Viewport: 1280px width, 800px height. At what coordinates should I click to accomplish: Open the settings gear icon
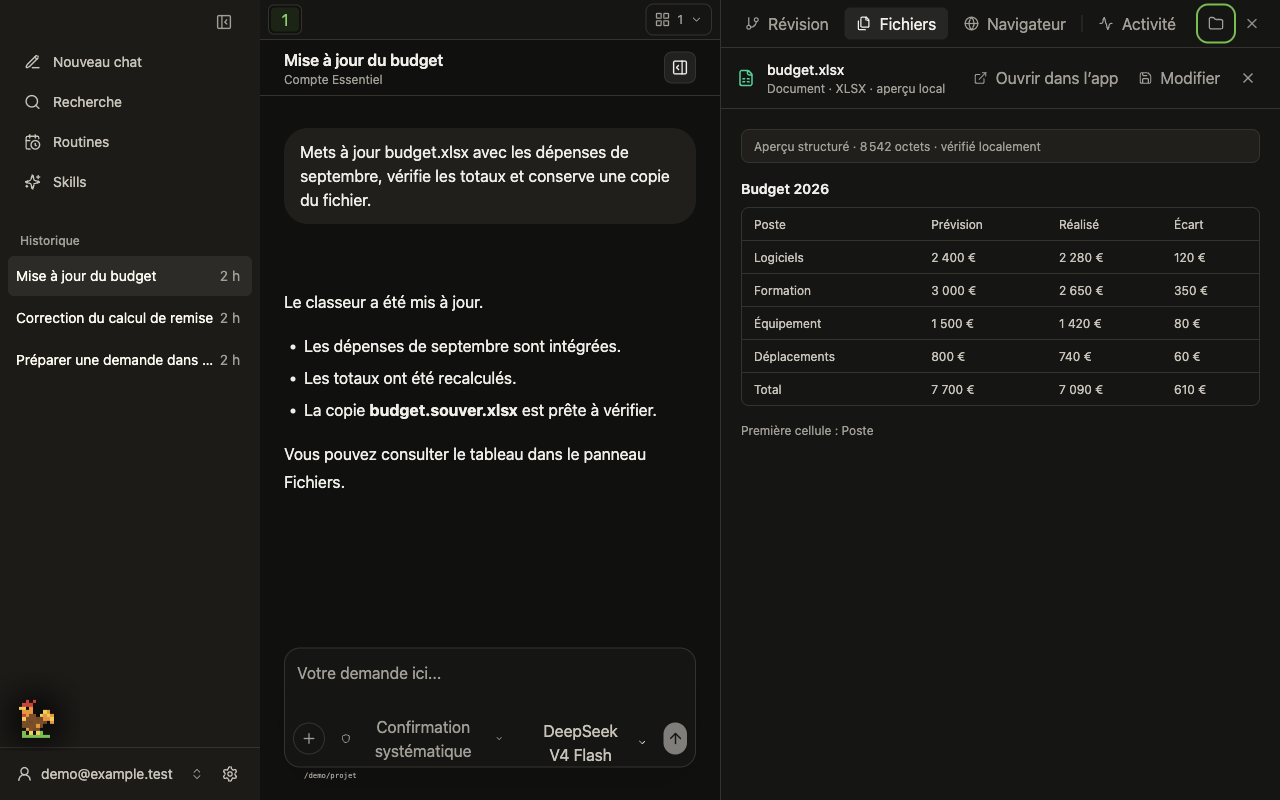pos(230,774)
